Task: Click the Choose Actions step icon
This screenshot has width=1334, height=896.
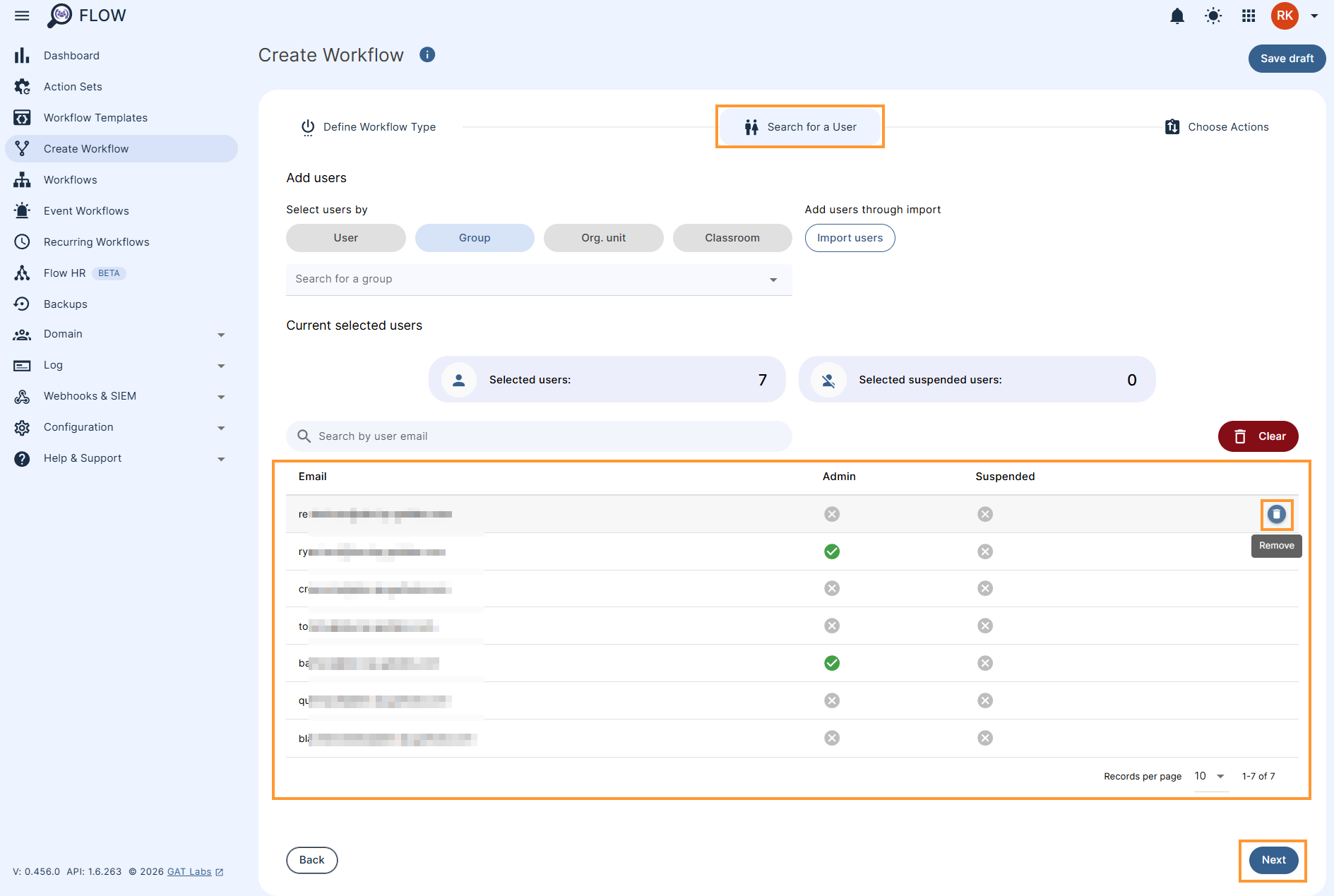Action: (1172, 127)
